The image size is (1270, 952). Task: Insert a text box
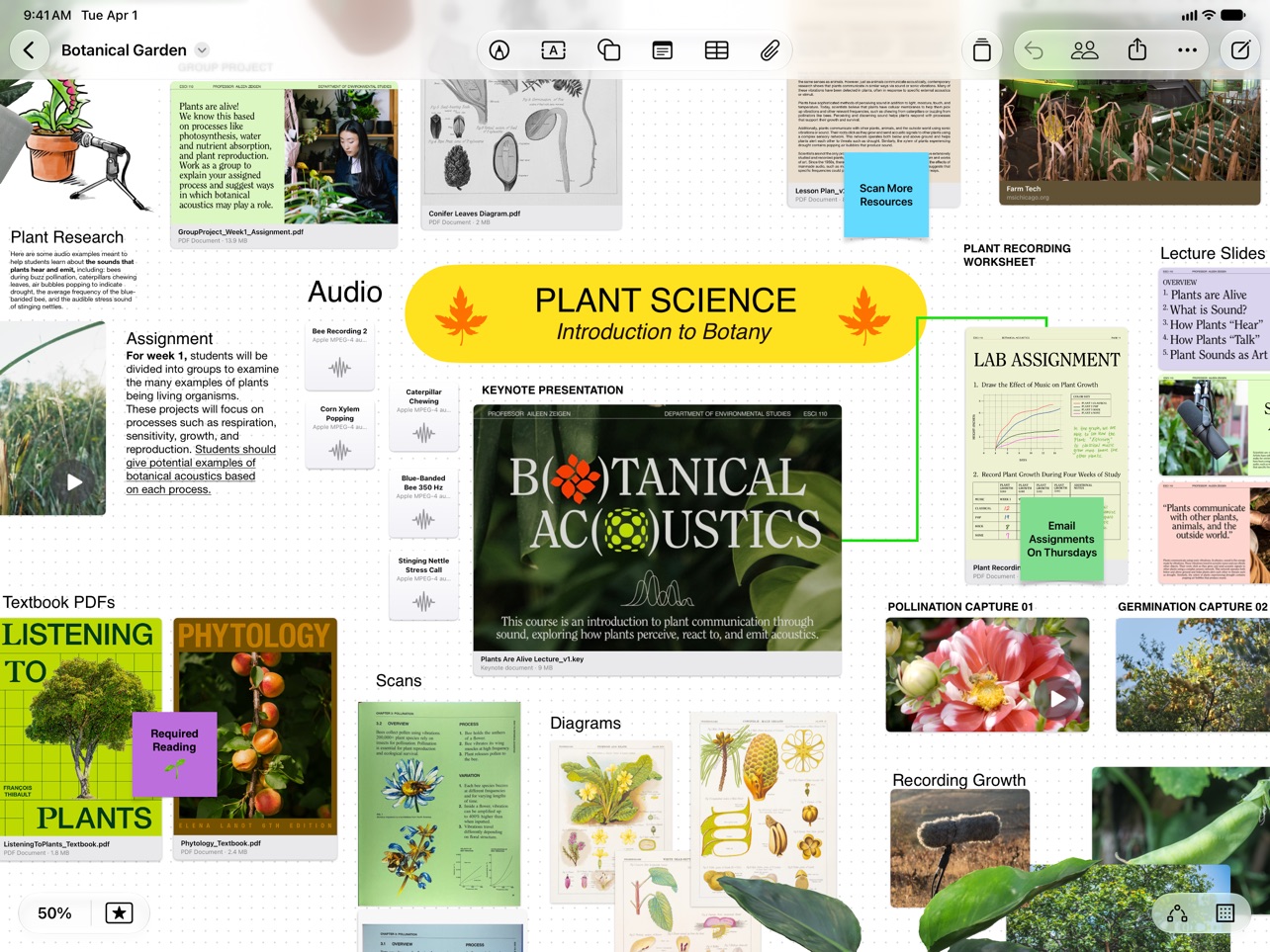click(554, 50)
